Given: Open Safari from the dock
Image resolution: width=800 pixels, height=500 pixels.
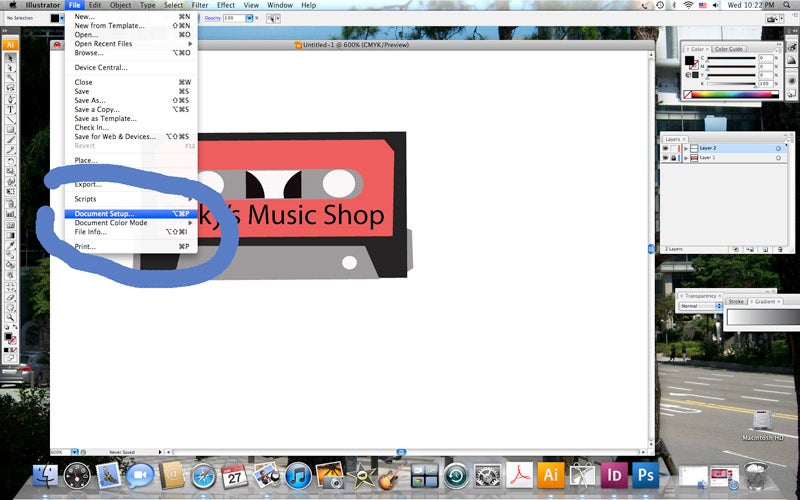Looking at the screenshot, I should click(x=203, y=473).
